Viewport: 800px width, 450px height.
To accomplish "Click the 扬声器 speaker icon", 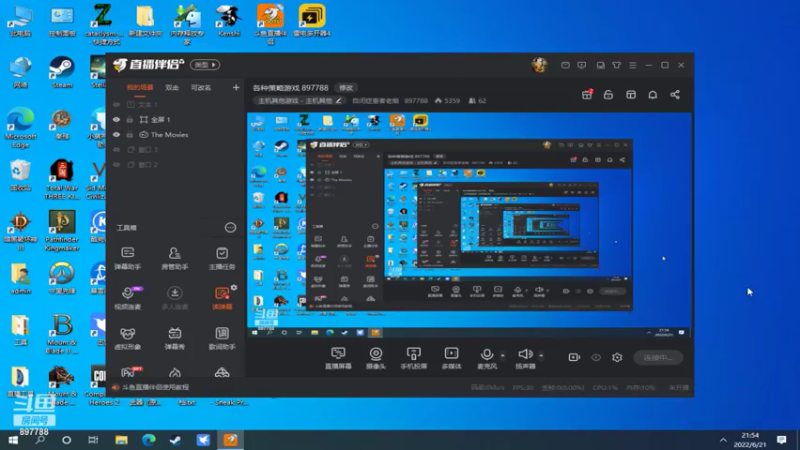I will click(525, 354).
